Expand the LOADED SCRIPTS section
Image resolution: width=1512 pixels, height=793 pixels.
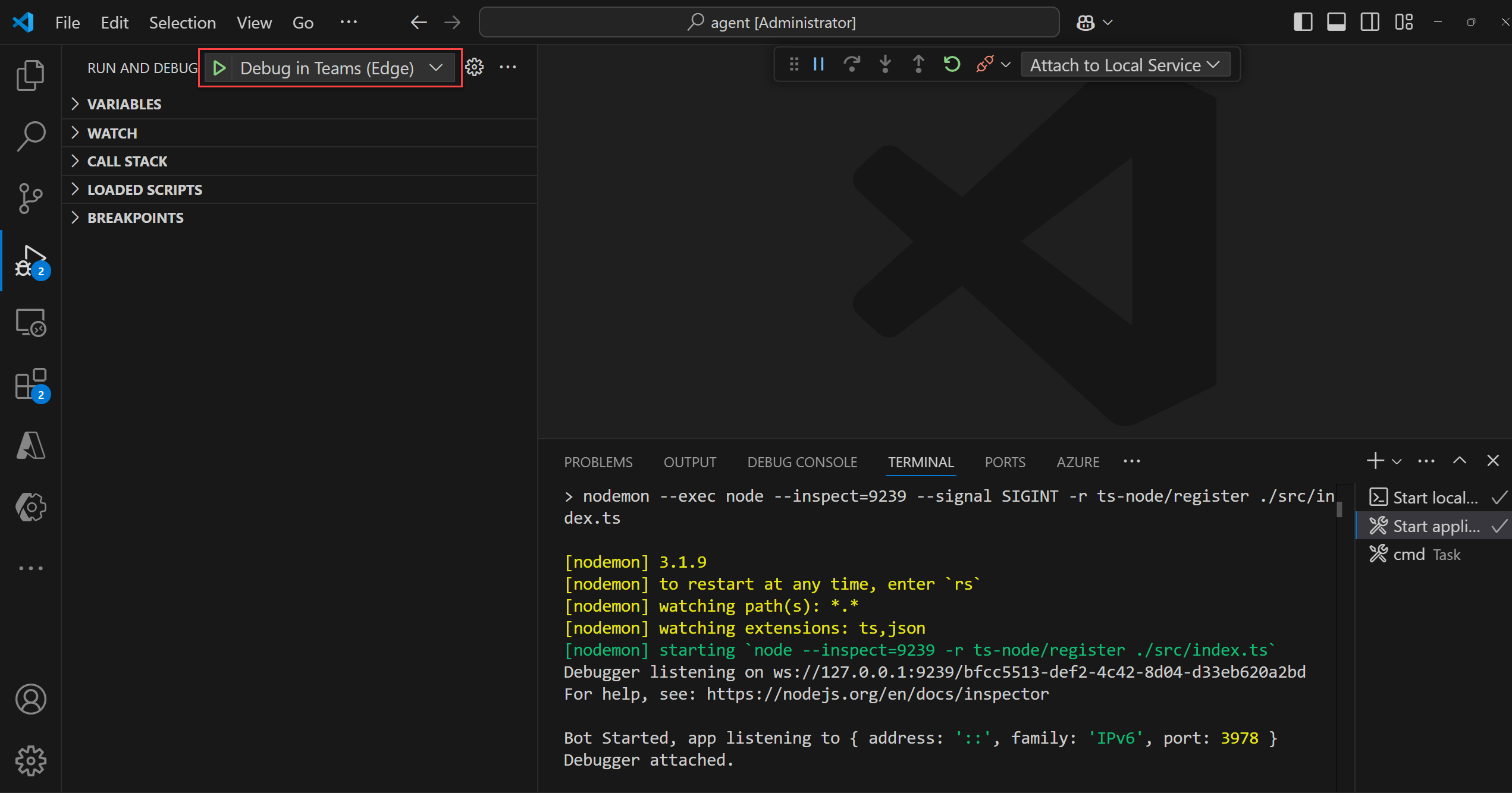pos(300,190)
